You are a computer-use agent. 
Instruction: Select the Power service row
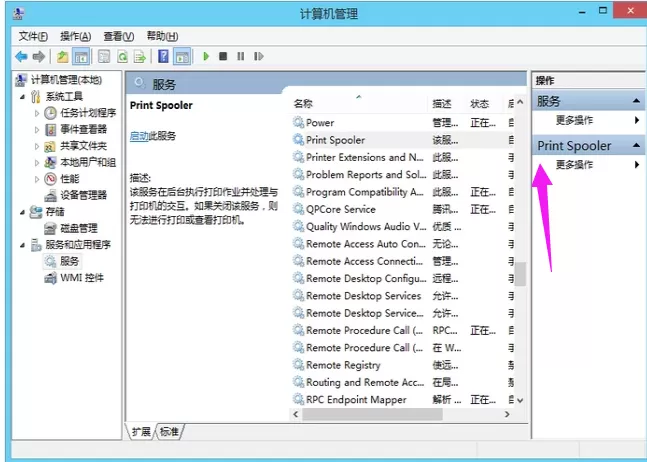click(402, 123)
